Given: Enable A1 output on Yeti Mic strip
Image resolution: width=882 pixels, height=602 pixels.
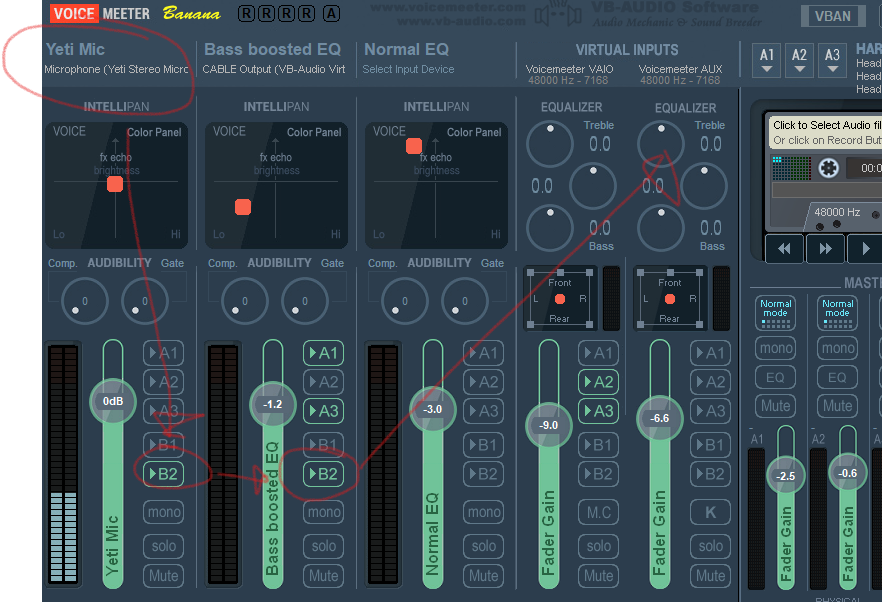Looking at the screenshot, I should (x=163, y=353).
